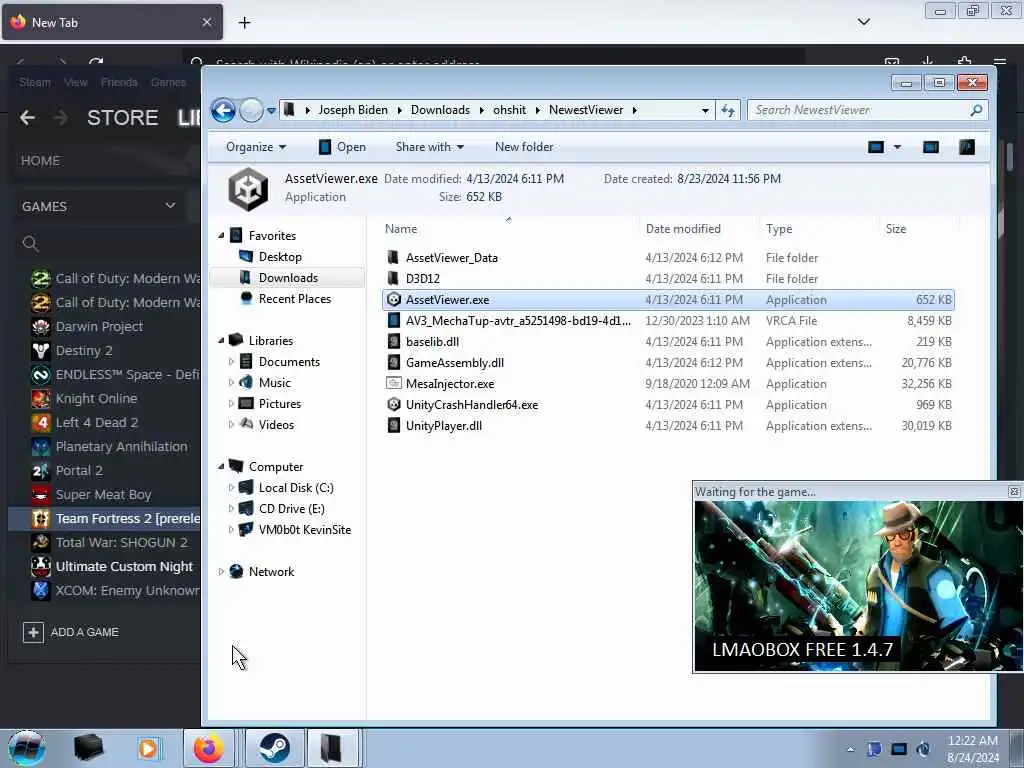This screenshot has width=1024, height=768.
Task: Click the New folder button
Action: pos(524,147)
